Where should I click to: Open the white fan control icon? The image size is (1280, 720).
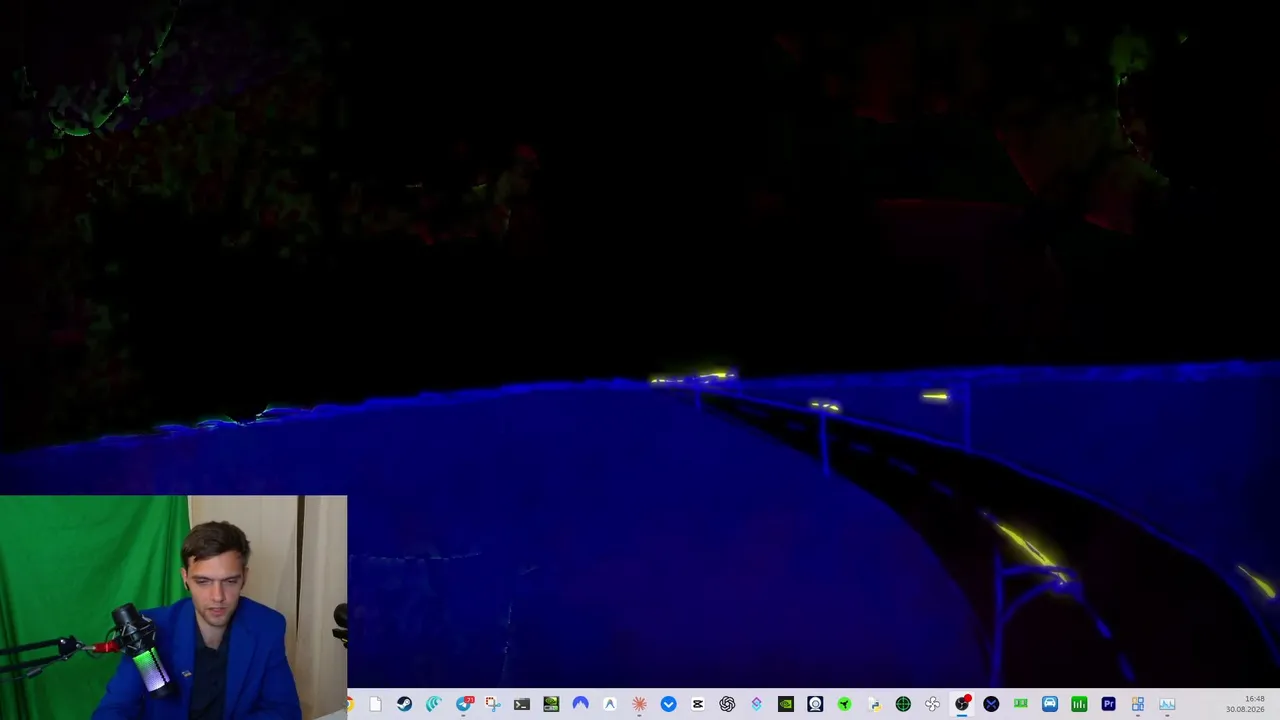coord(932,704)
